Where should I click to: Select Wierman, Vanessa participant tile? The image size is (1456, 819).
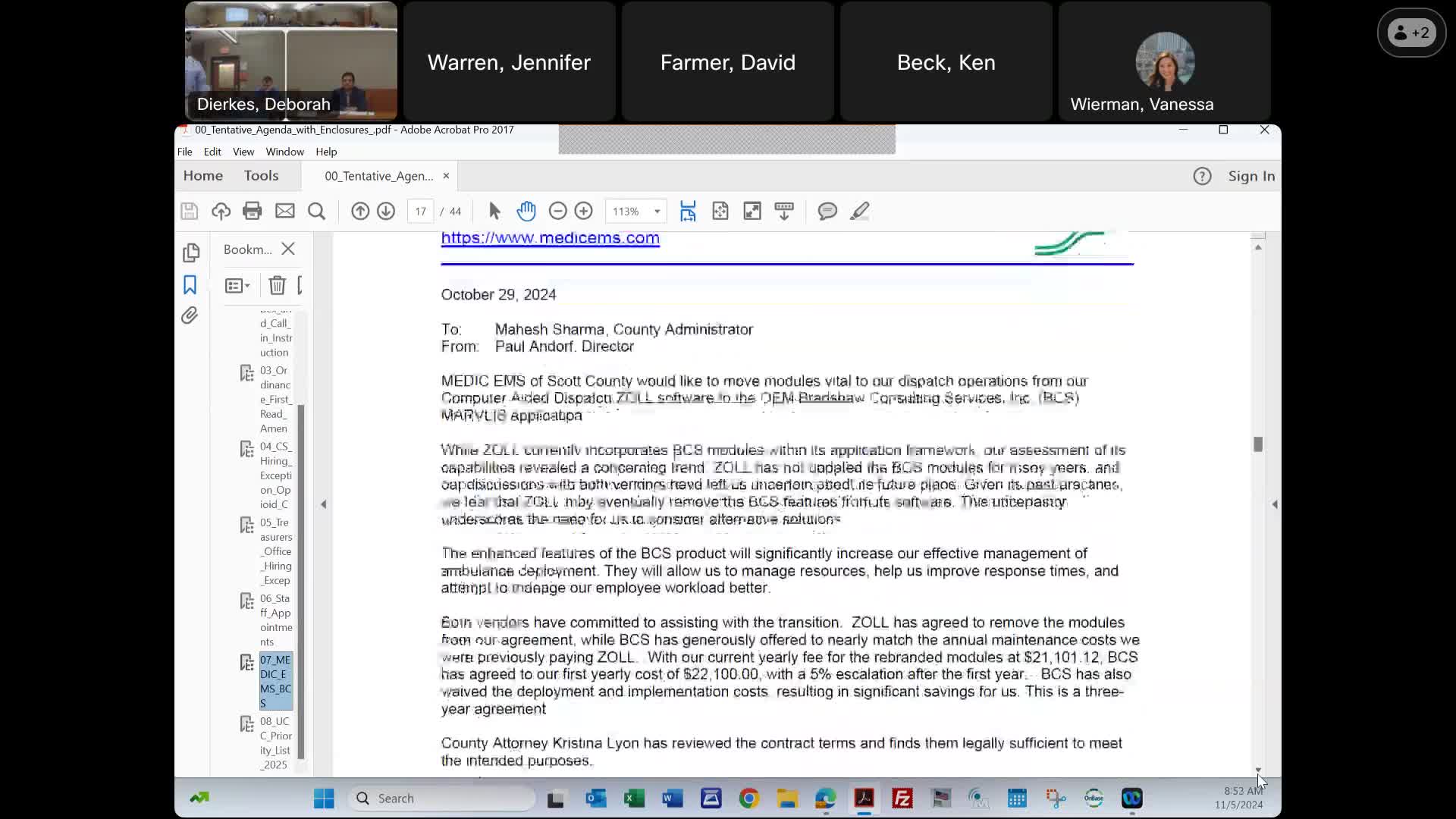[1165, 61]
